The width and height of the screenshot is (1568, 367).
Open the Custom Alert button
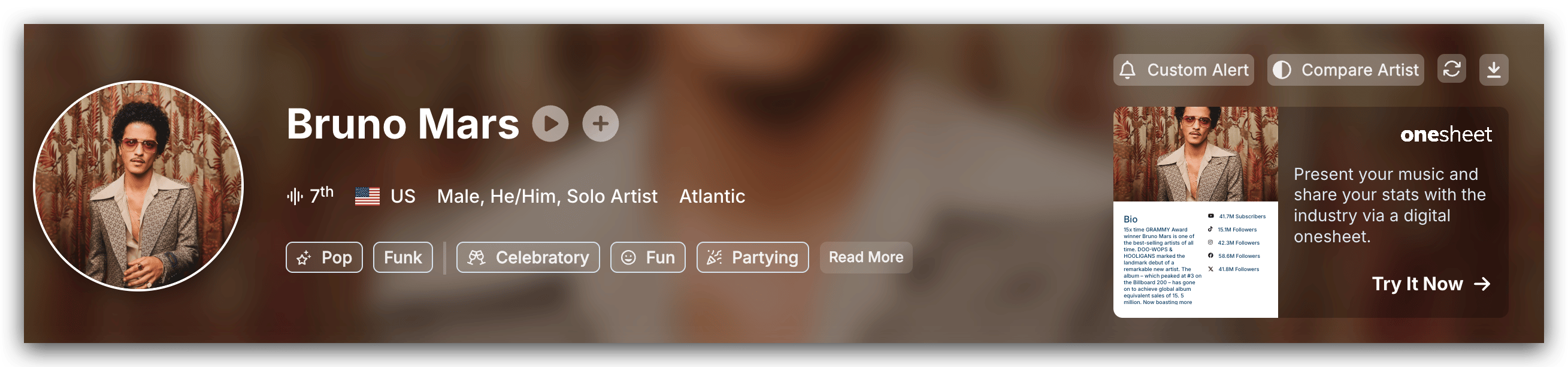click(x=1183, y=70)
